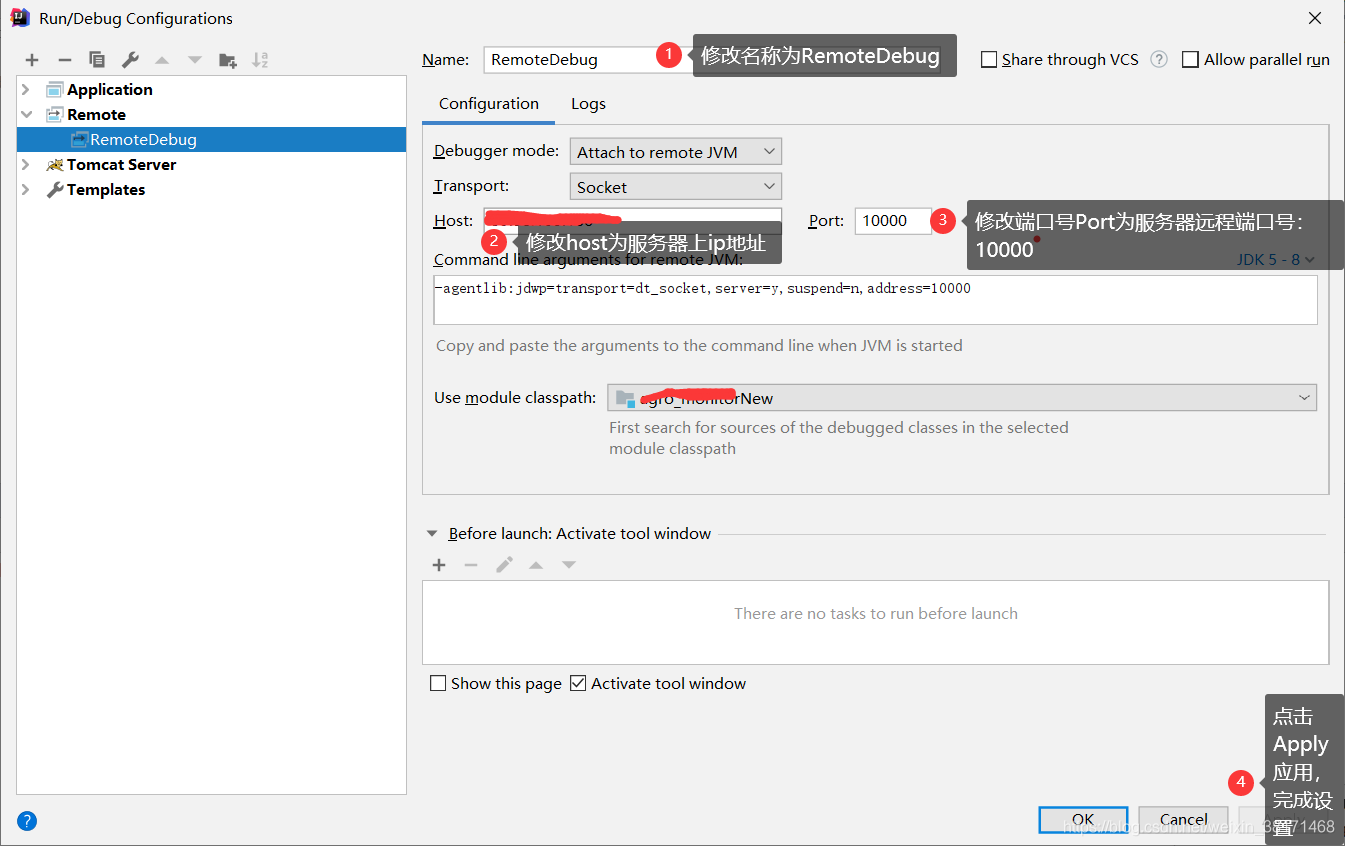This screenshot has height=846, width=1345.
Task: Select Application tree item
Action: coord(110,90)
